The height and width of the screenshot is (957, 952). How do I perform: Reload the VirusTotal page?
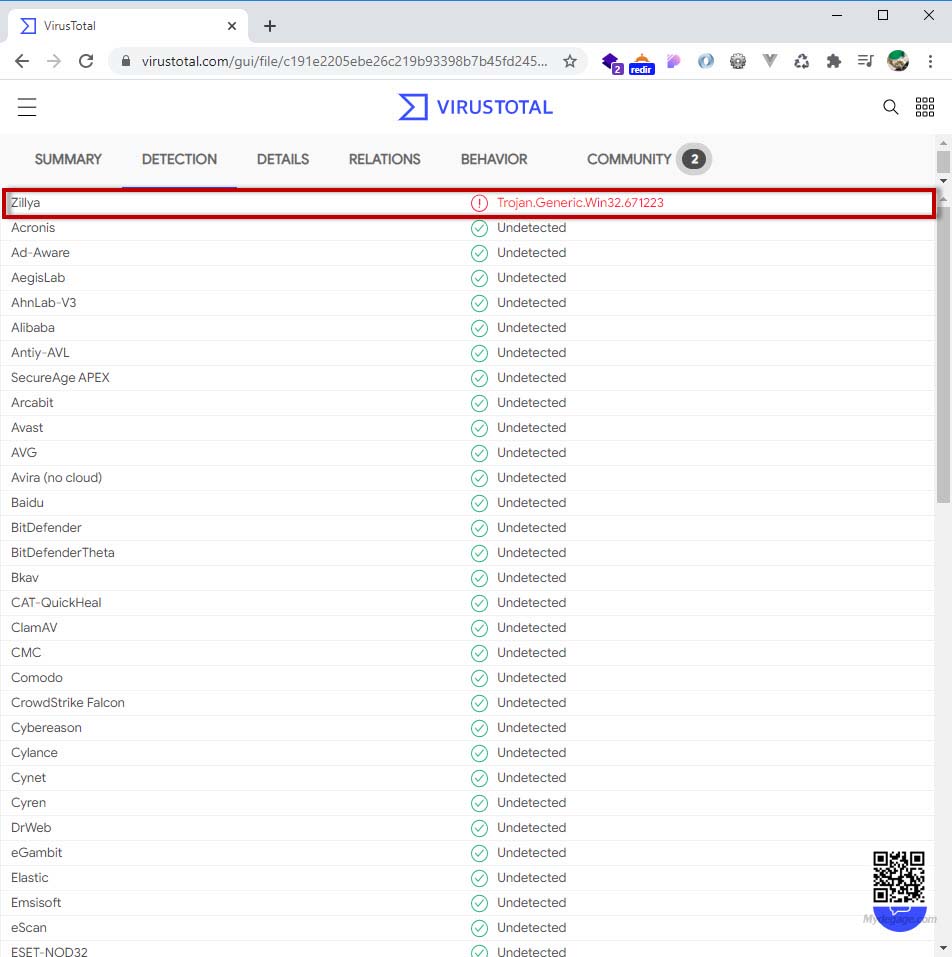[x=86, y=61]
